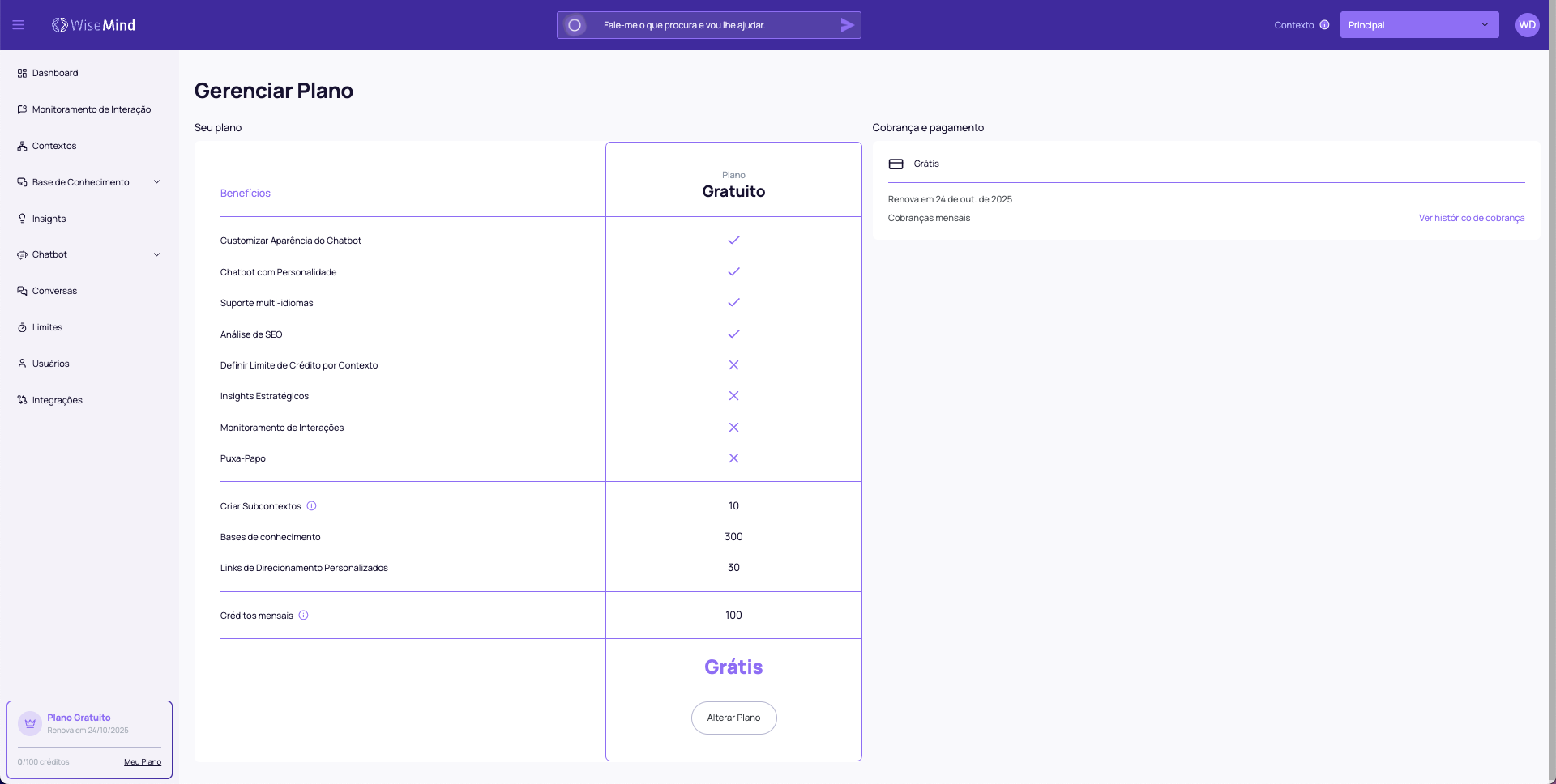Click the crown icon in plan card
This screenshot has height=784, width=1556.
tap(30, 723)
